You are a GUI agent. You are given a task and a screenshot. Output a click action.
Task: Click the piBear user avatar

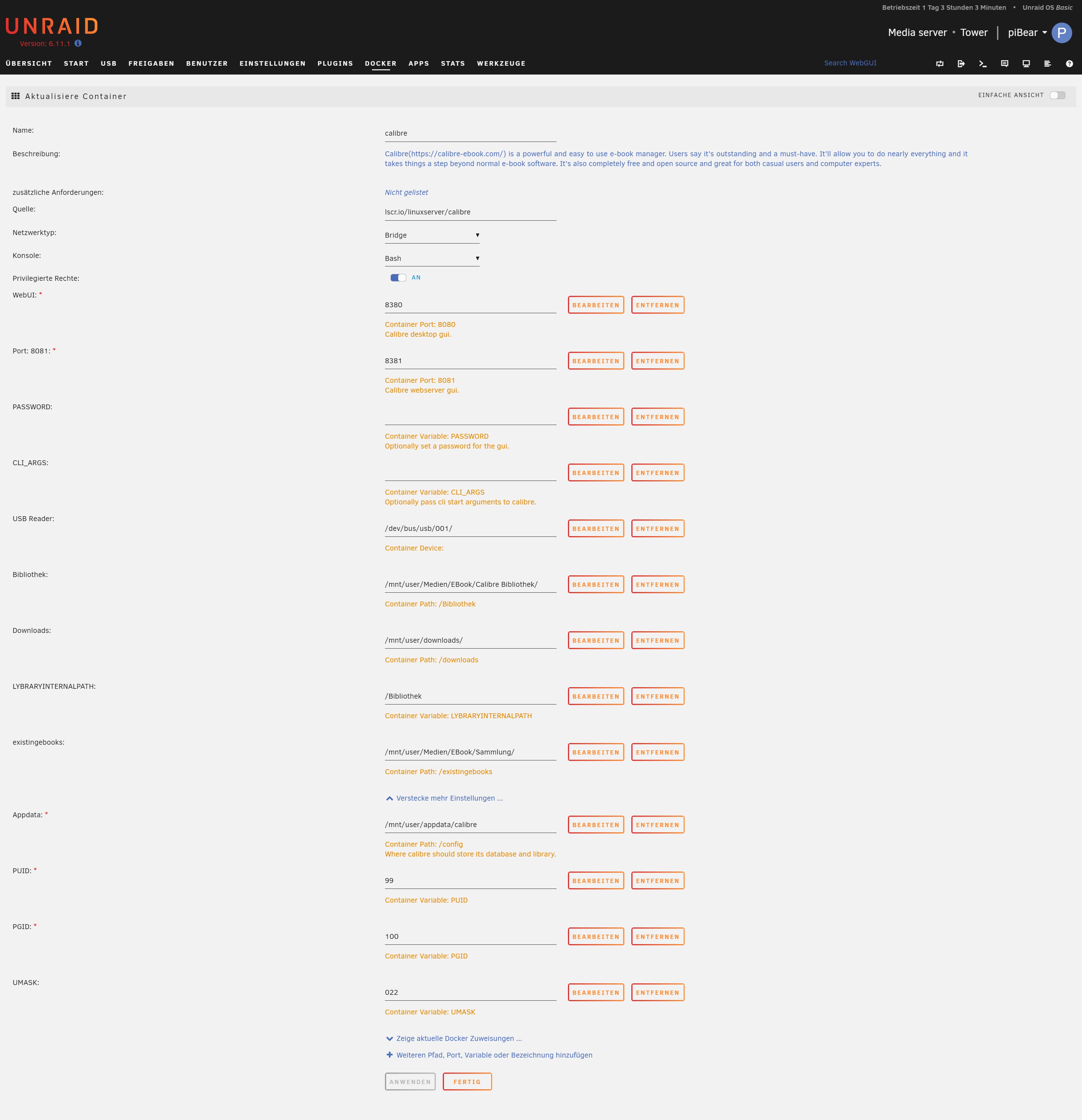(x=1061, y=33)
